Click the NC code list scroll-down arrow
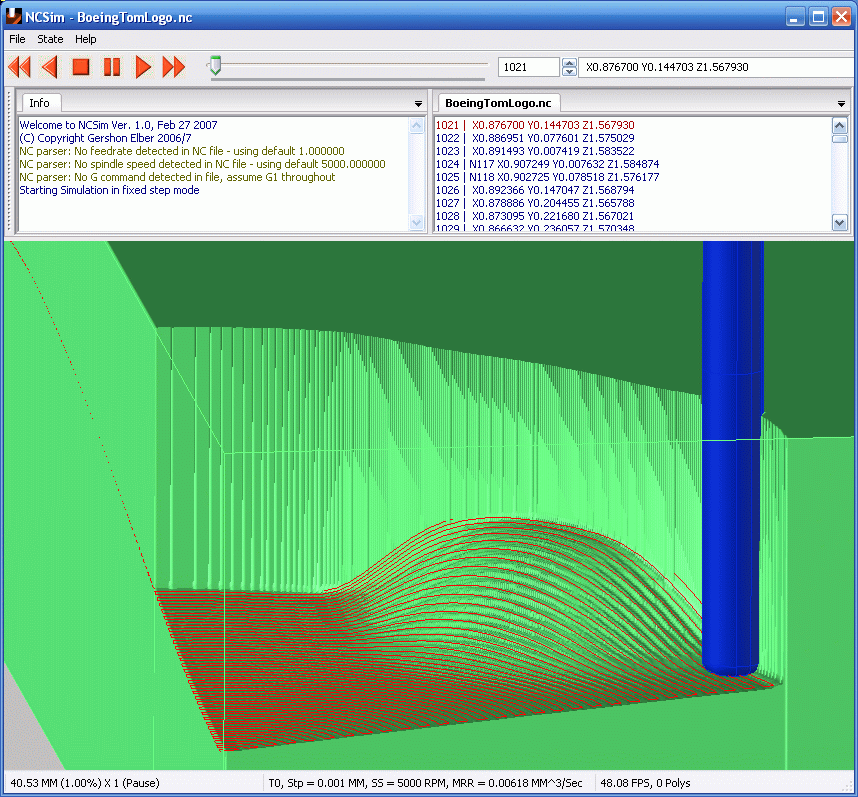The height and width of the screenshot is (797, 858). click(839, 222)
